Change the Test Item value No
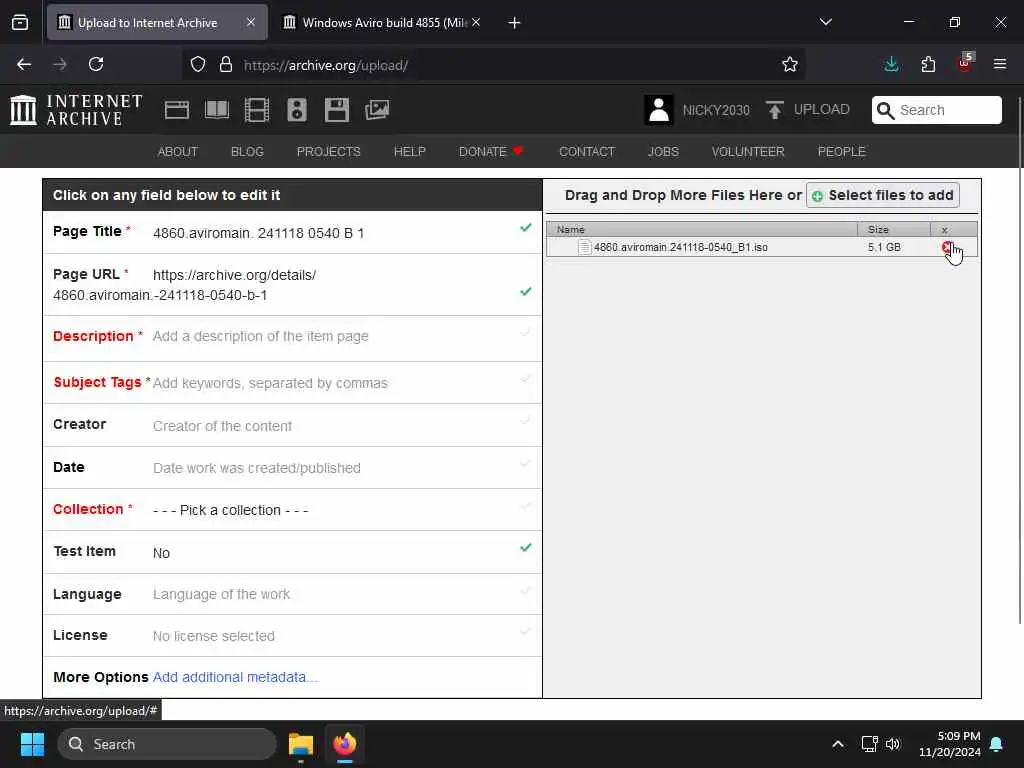The width and height of the screenshot is (1024, 768). pyautogui.click(x=161, y=553)
